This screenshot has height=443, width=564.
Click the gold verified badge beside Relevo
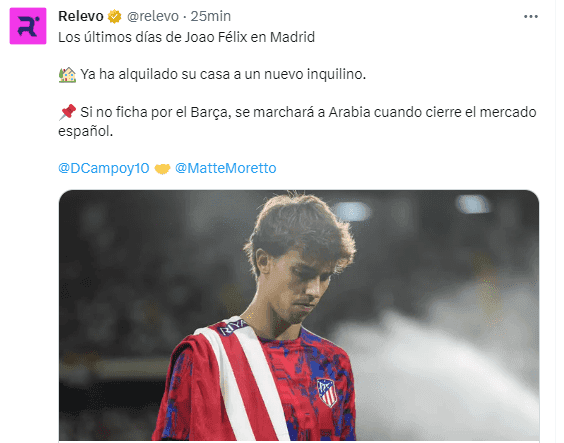[115, 17]
